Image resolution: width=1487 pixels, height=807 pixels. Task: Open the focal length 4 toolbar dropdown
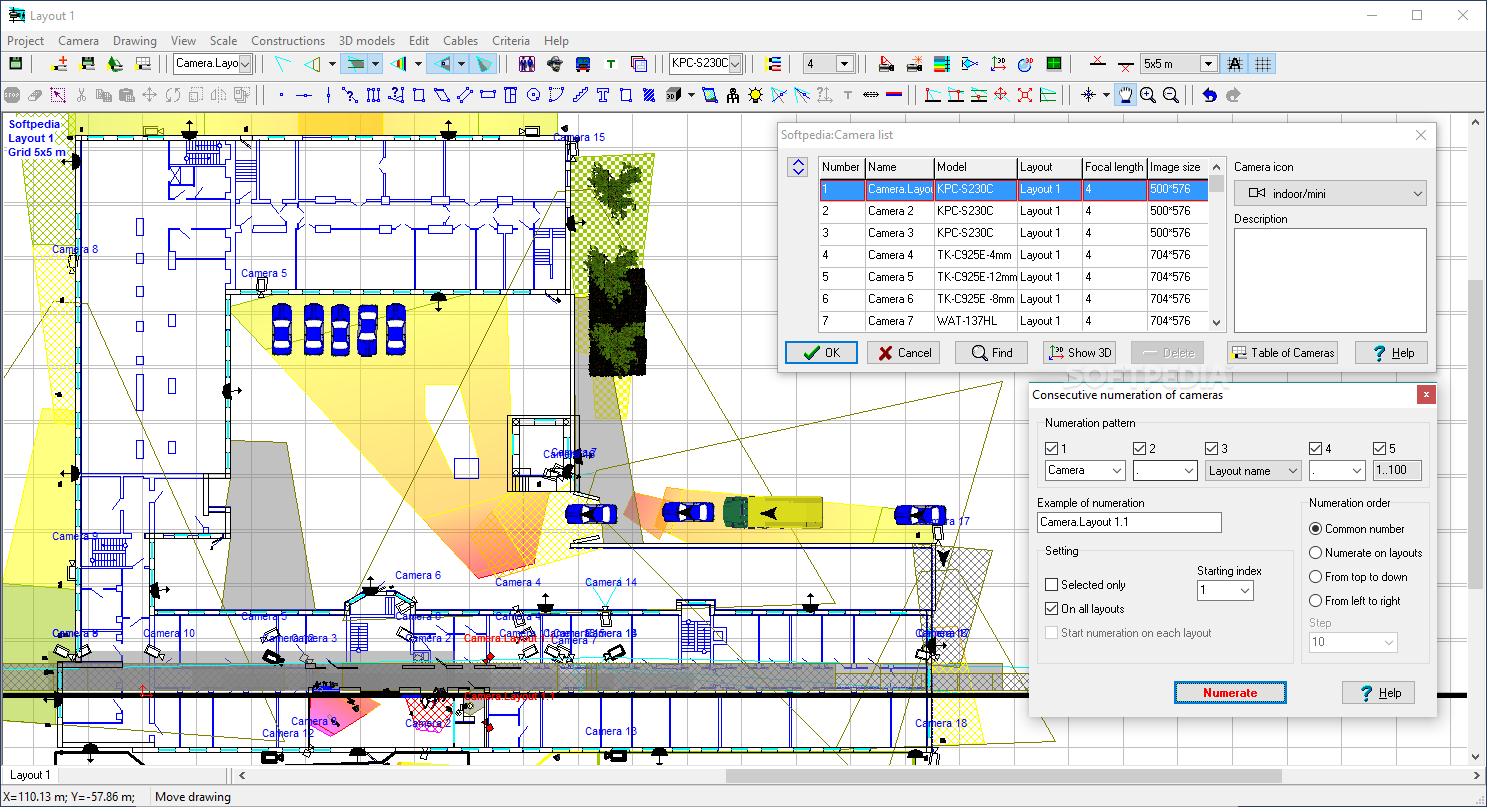coord(829,64)
